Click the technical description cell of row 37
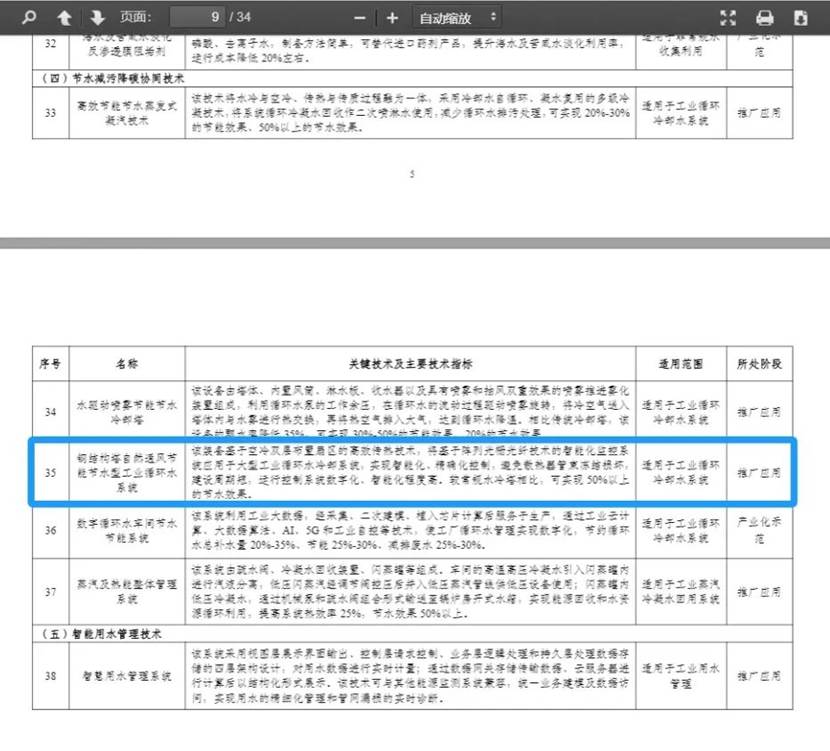This screenshot has height=751, width=830. tap(410, 592)
